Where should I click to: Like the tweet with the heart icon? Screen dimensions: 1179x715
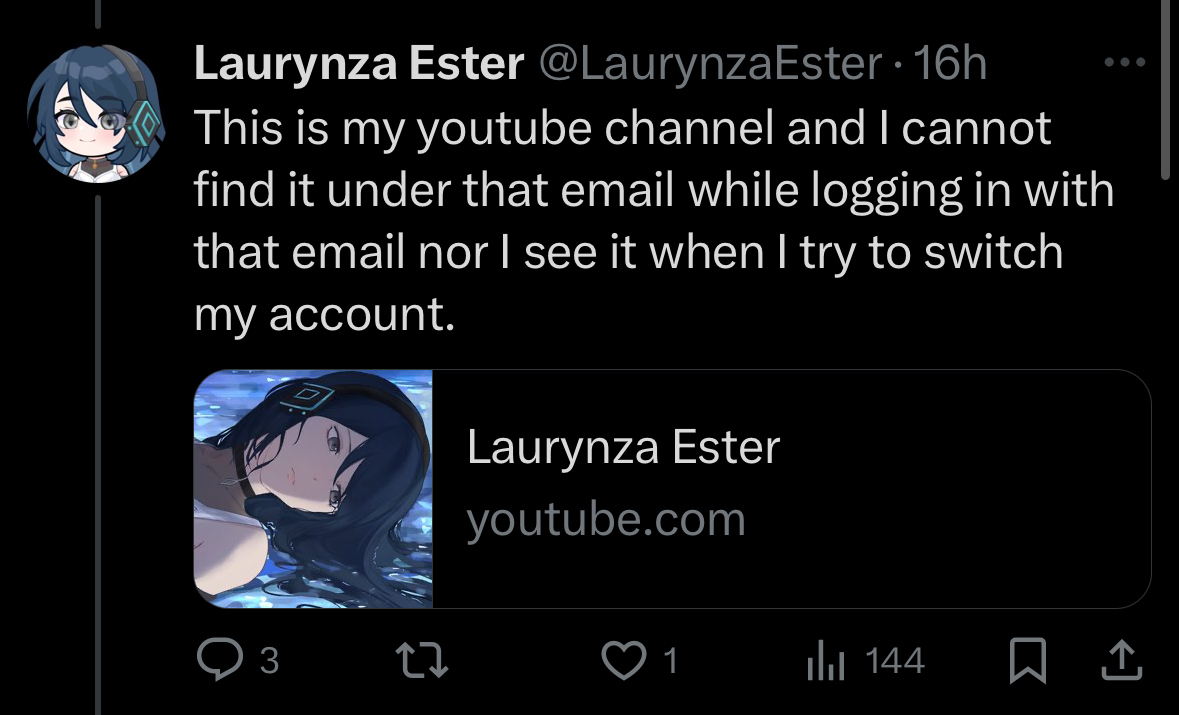[626, 661]
